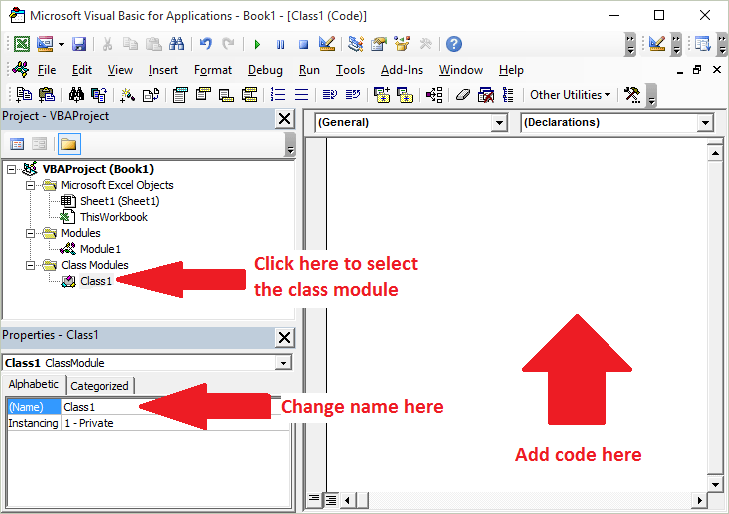Open the Insert UserForm dropdown arrow
The image size is (729, 514).
[61, 44]
